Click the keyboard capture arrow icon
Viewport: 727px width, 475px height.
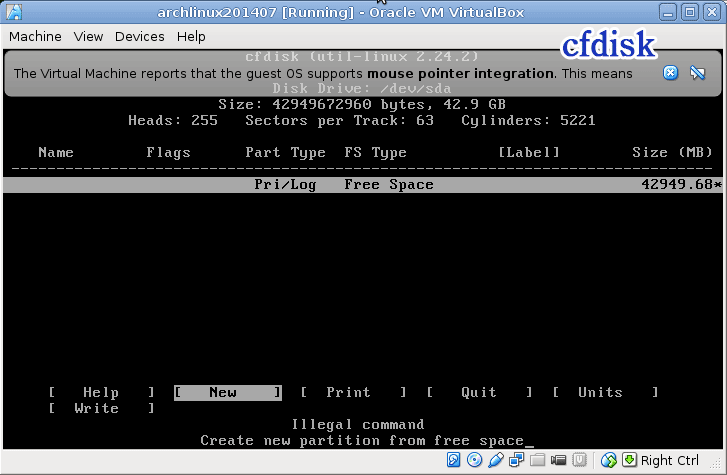pyautogui.click(x=629, y=460)
